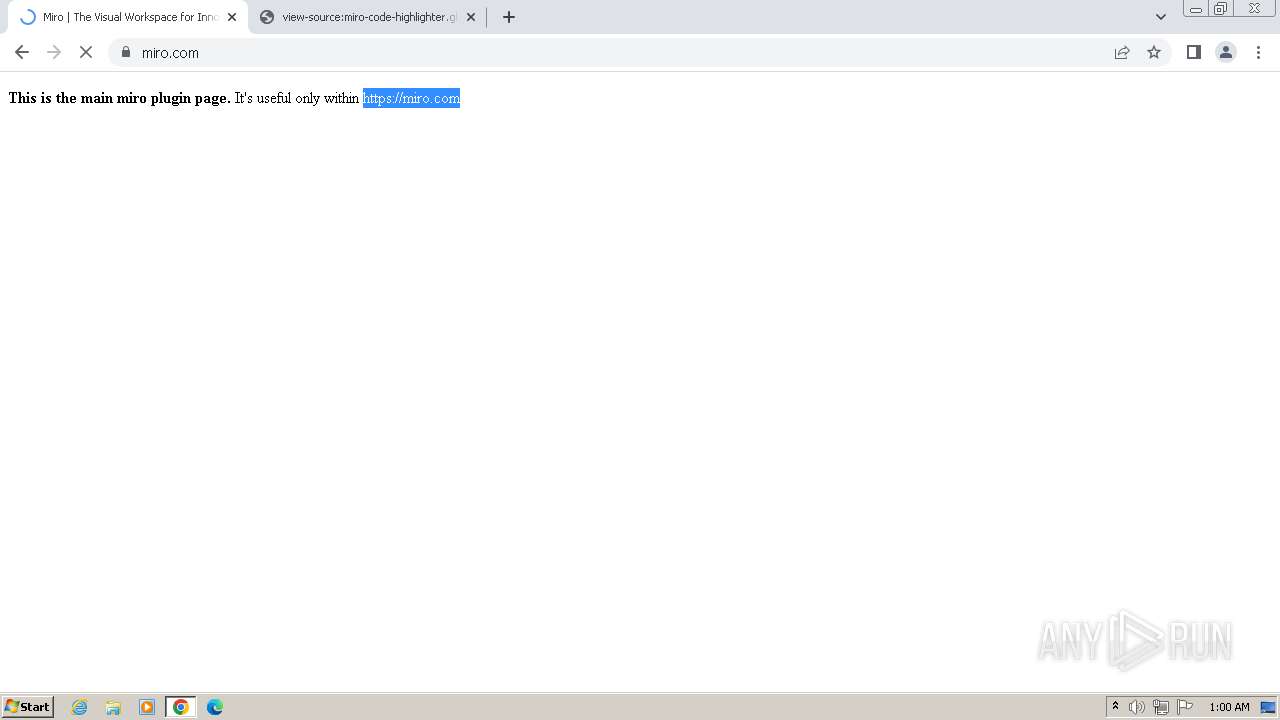Restore down the Chrome window
This screenshot has width=1280, height=720.
(x=1221, y=9)
